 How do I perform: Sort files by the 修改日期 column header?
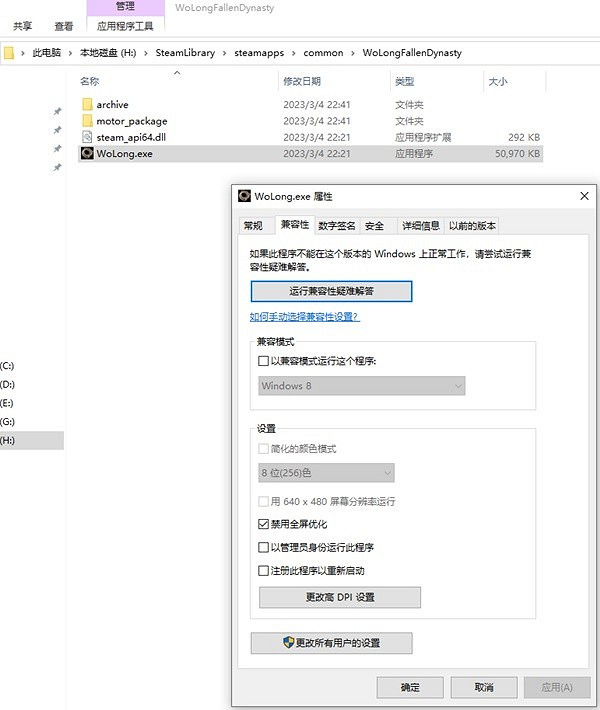(302, 82)
